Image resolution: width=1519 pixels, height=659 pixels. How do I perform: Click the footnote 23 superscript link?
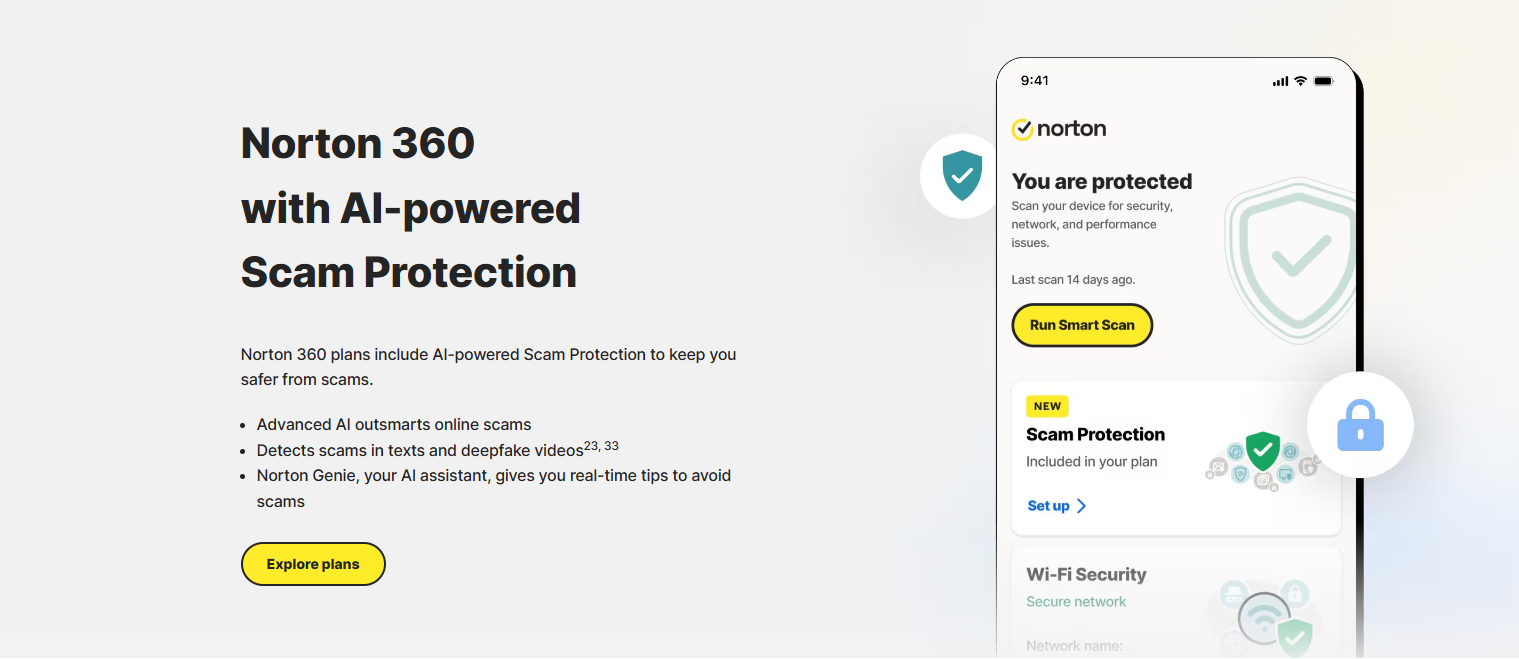pos(592,444)
